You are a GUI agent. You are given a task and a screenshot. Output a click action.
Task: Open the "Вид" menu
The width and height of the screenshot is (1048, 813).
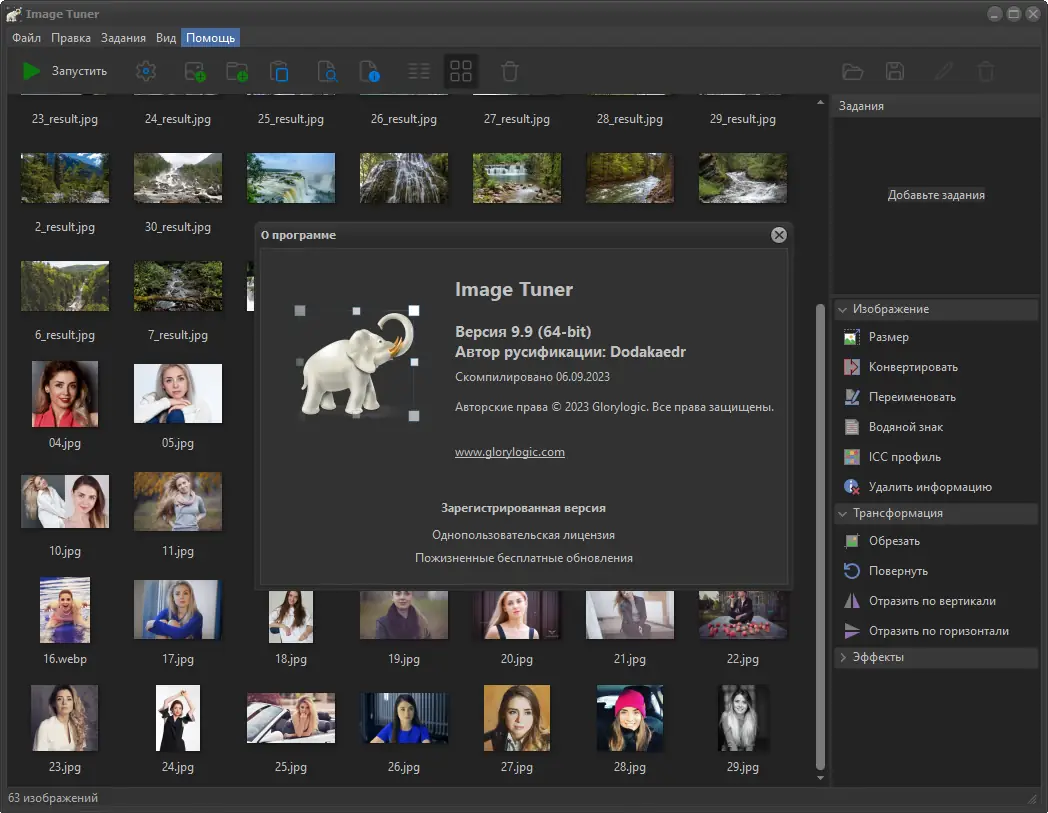point(165,37)
